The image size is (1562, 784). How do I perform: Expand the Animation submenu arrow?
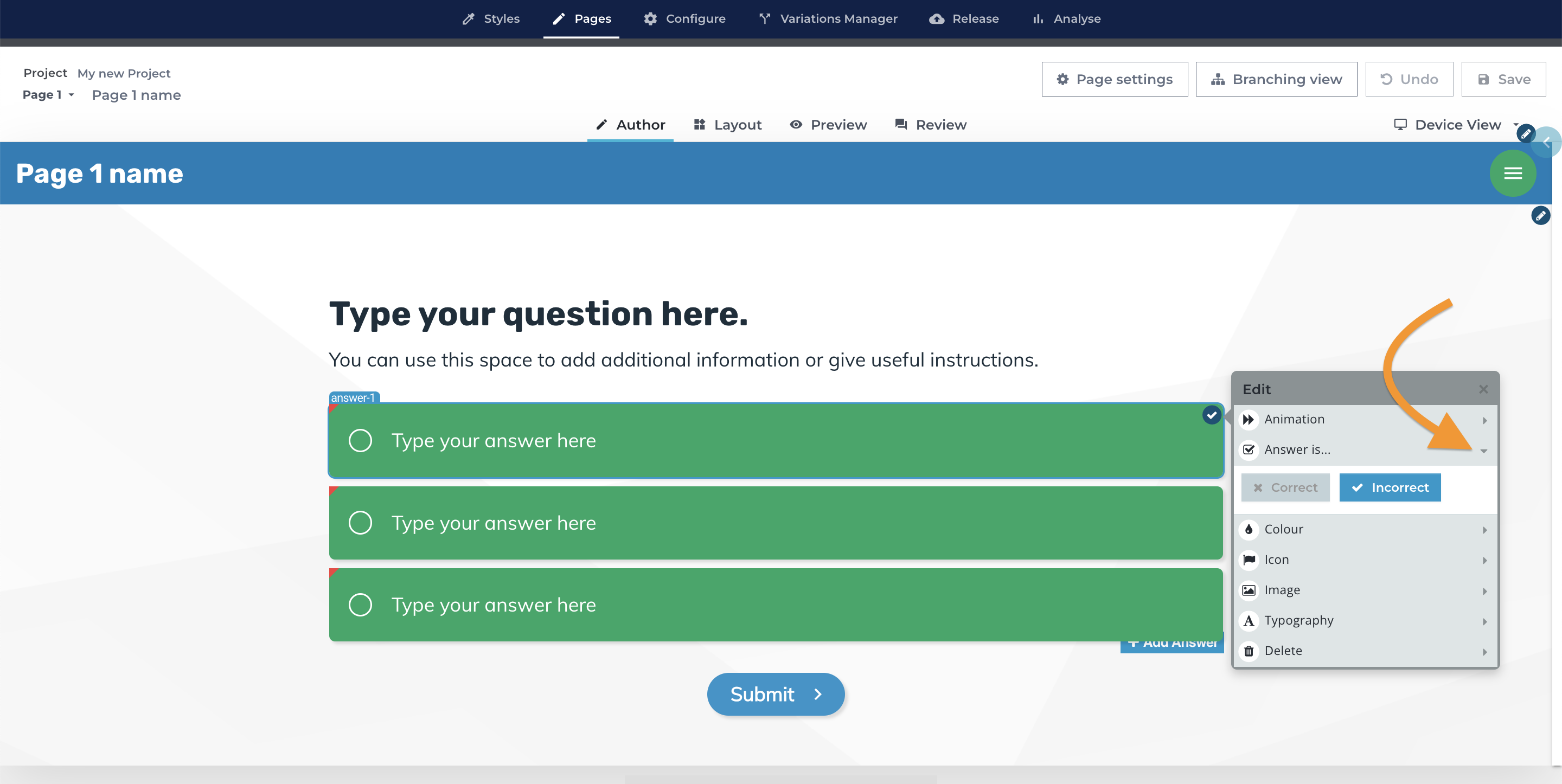1484,420
